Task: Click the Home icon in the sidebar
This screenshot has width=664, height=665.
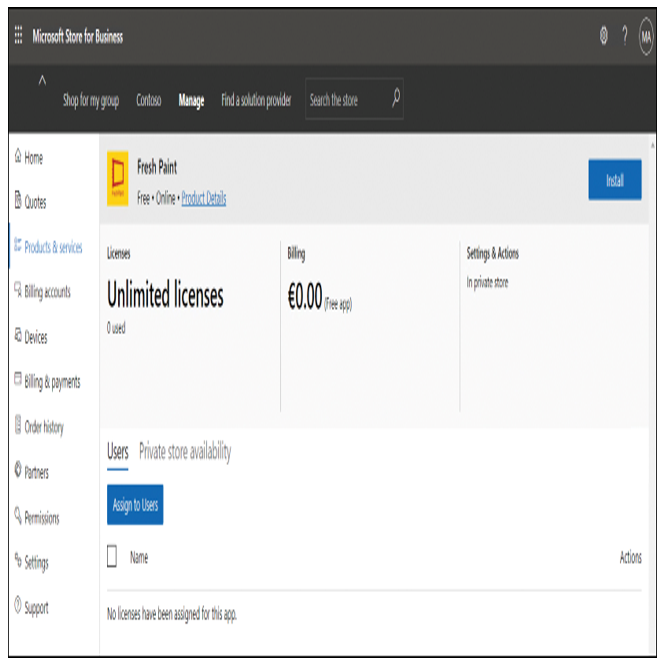Action: point(18,156)
